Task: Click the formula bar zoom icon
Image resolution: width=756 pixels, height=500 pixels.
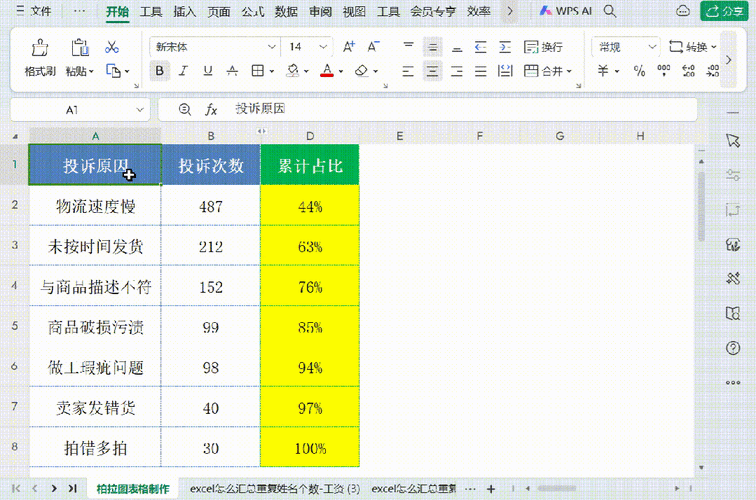Action: tap(185, 109)
